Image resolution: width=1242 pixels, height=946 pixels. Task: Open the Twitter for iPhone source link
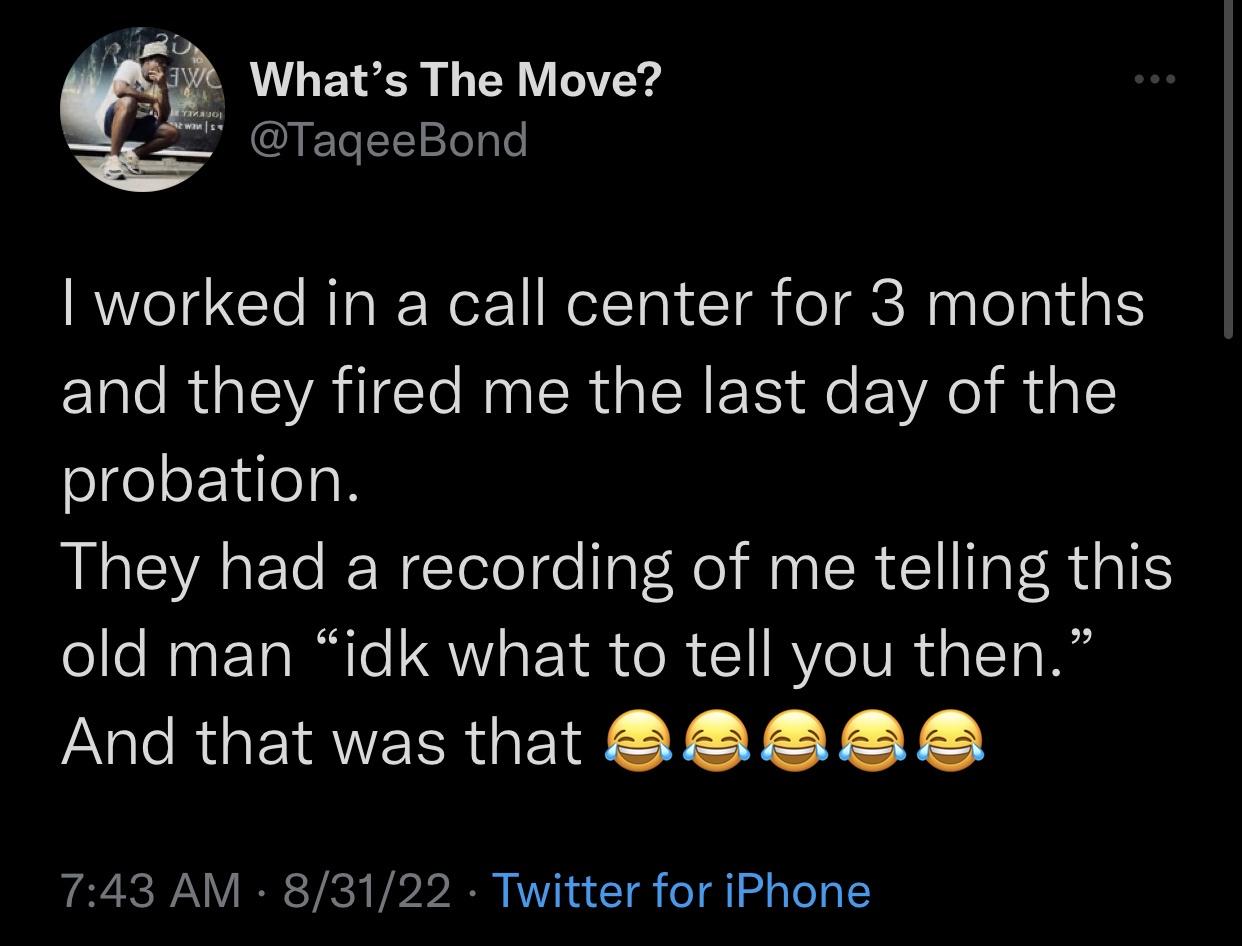[681, 889]
